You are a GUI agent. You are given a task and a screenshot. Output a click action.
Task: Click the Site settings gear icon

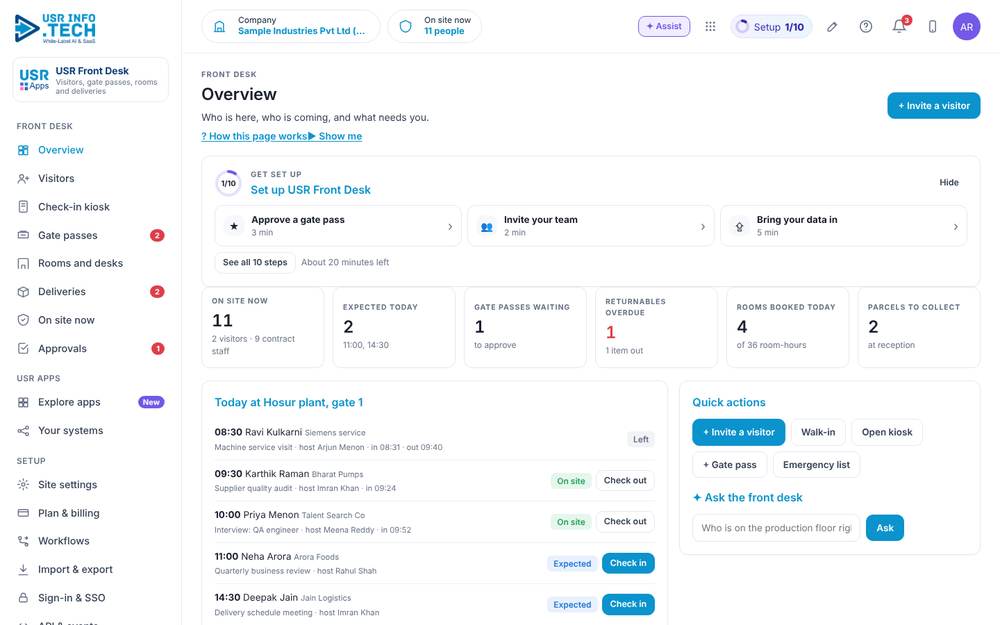point(23,485)
